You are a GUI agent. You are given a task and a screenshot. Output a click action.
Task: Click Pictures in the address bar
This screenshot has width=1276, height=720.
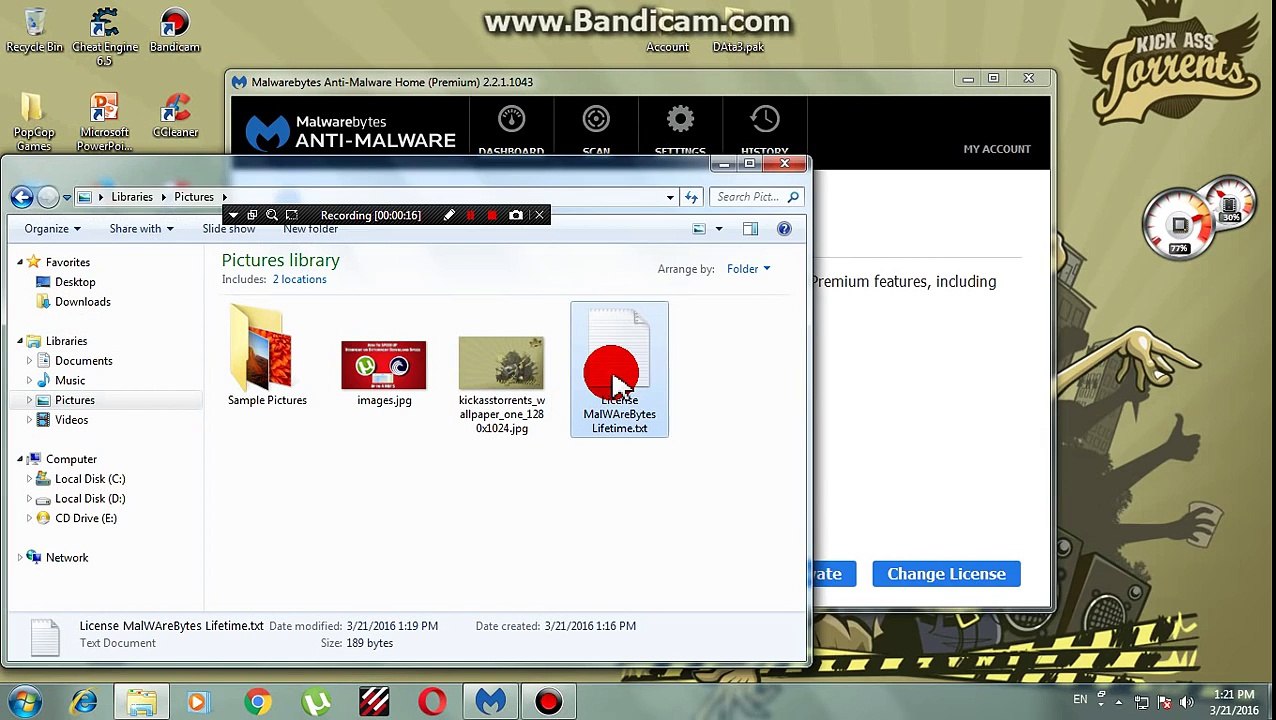pos(194,197)
